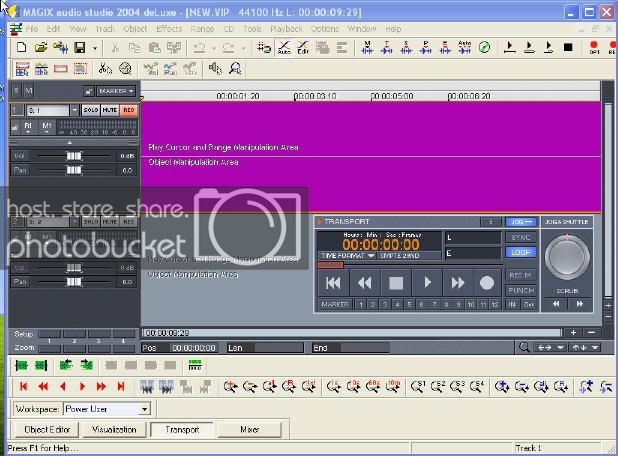Screen dimensions: 618x456
Task: Click the New project icon in toolbar
Action: (x=21, y=48)
